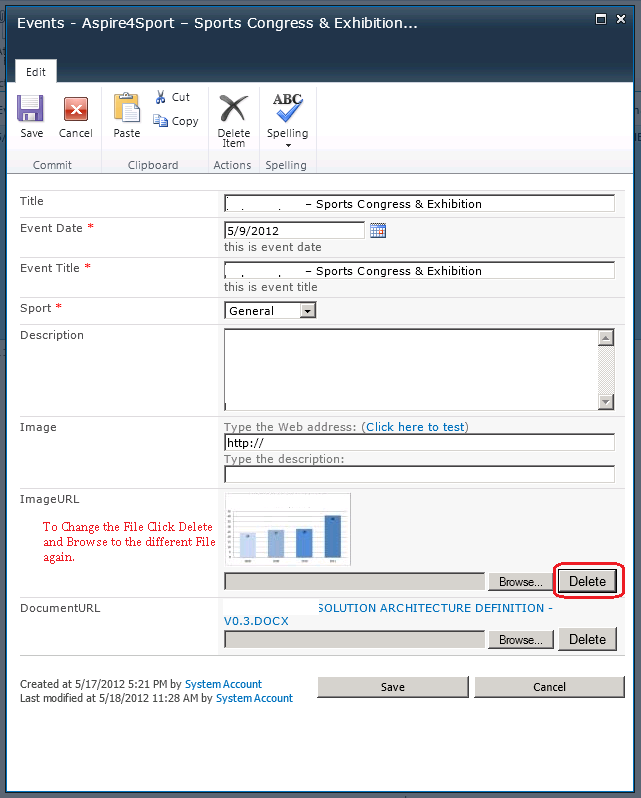Maximize the dialog window
The height and width of the screenshot is (798, 641).
[x=601, y=19]
